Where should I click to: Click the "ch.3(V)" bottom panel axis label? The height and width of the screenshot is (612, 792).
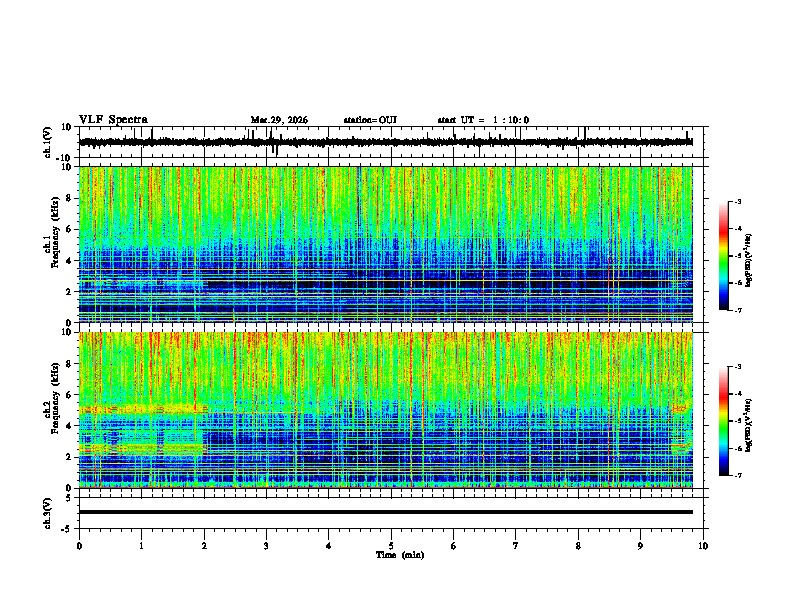(47, 513)
